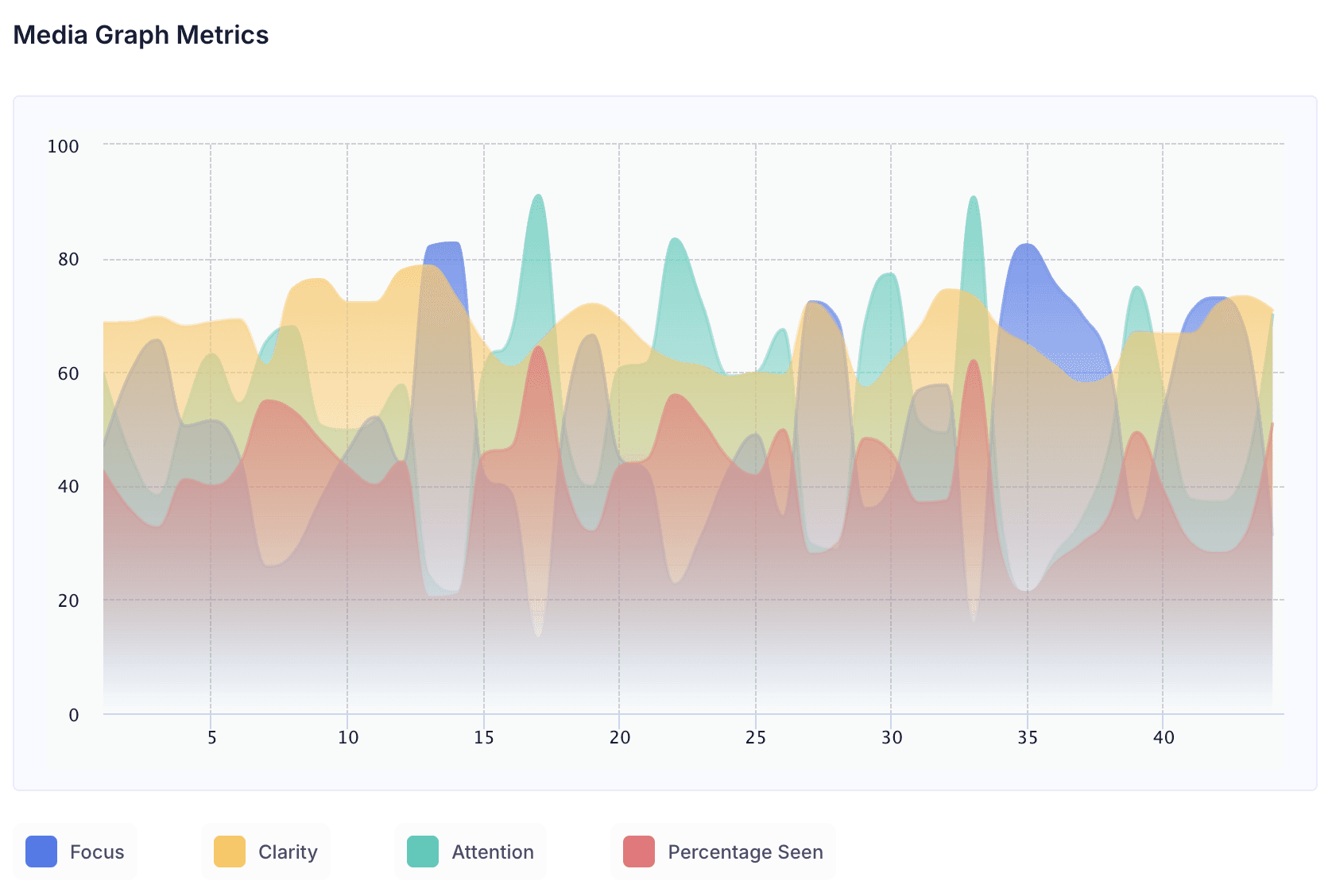Toggle the Attention series visibility
This screenshot has height=896, width=1332.
coord(470,852)
